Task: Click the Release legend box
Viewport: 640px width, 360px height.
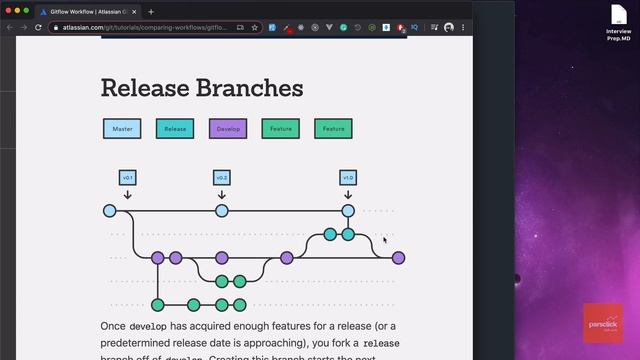Action: tap(175, 129)
